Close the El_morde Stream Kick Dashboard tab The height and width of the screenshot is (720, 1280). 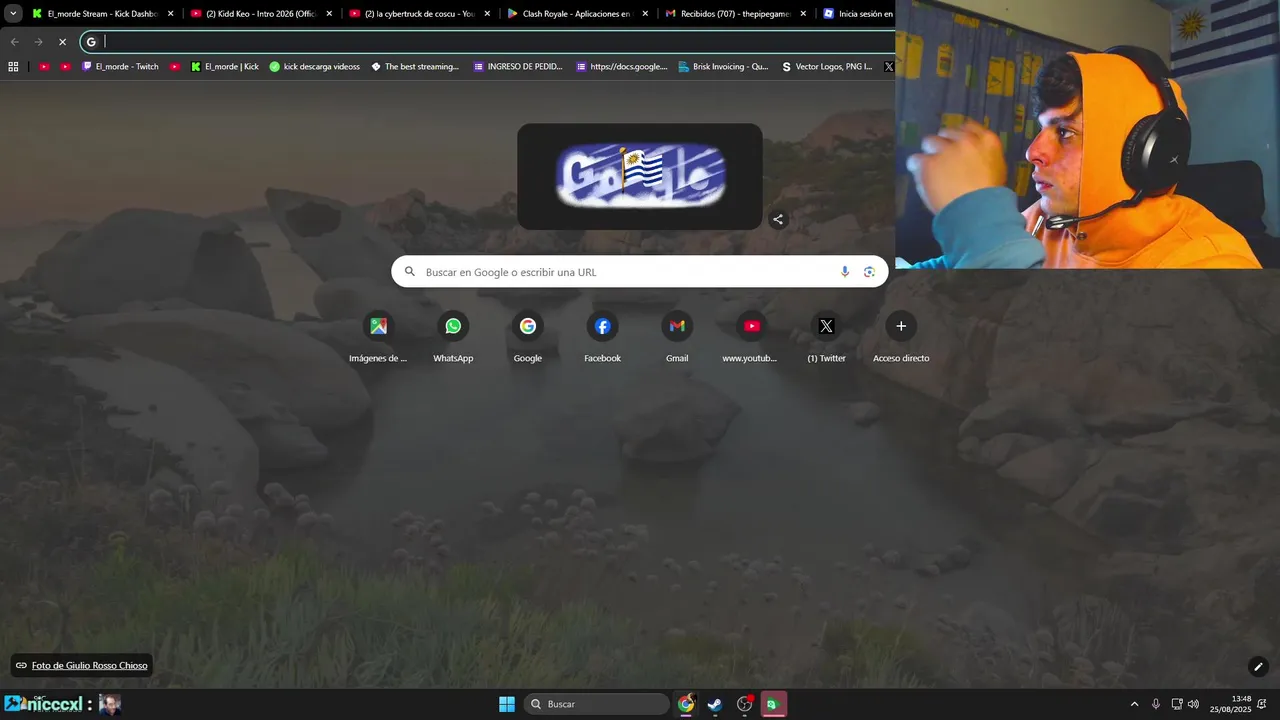click(171, 14)
